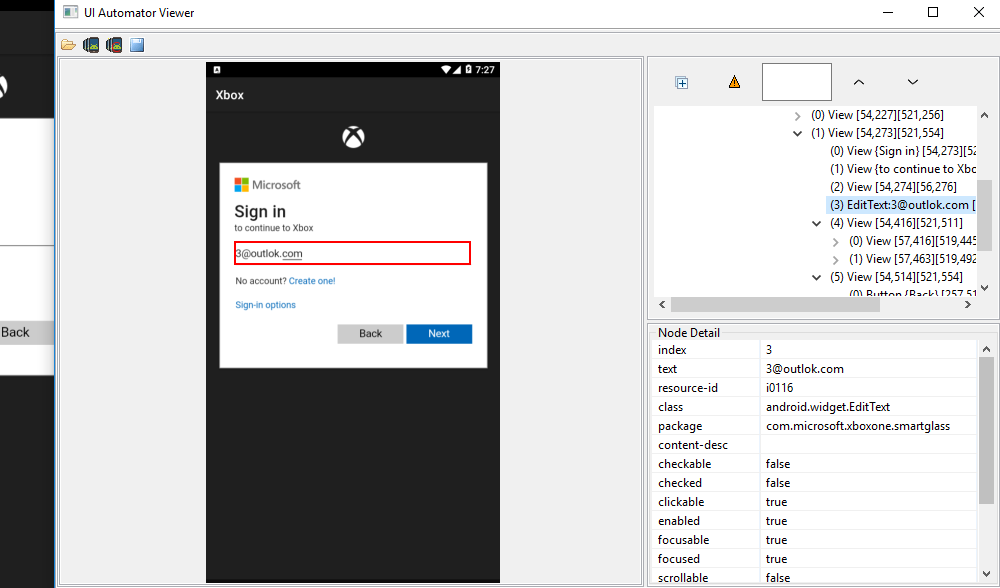This screenshot has width=1000, height=588.
Task: Click Node Detail scrollbar down arrow
Action: tap(986, 573)
